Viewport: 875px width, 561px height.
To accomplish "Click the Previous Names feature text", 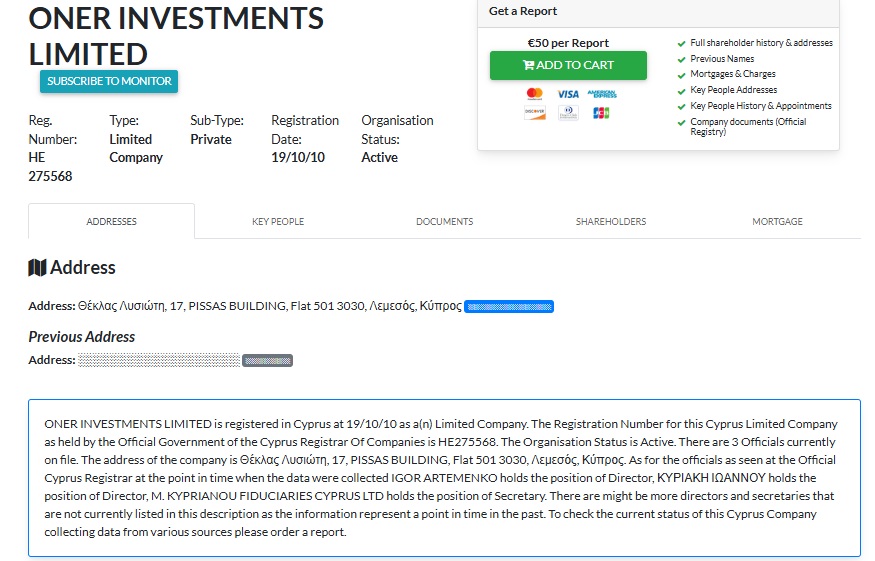I will point(722,59).
